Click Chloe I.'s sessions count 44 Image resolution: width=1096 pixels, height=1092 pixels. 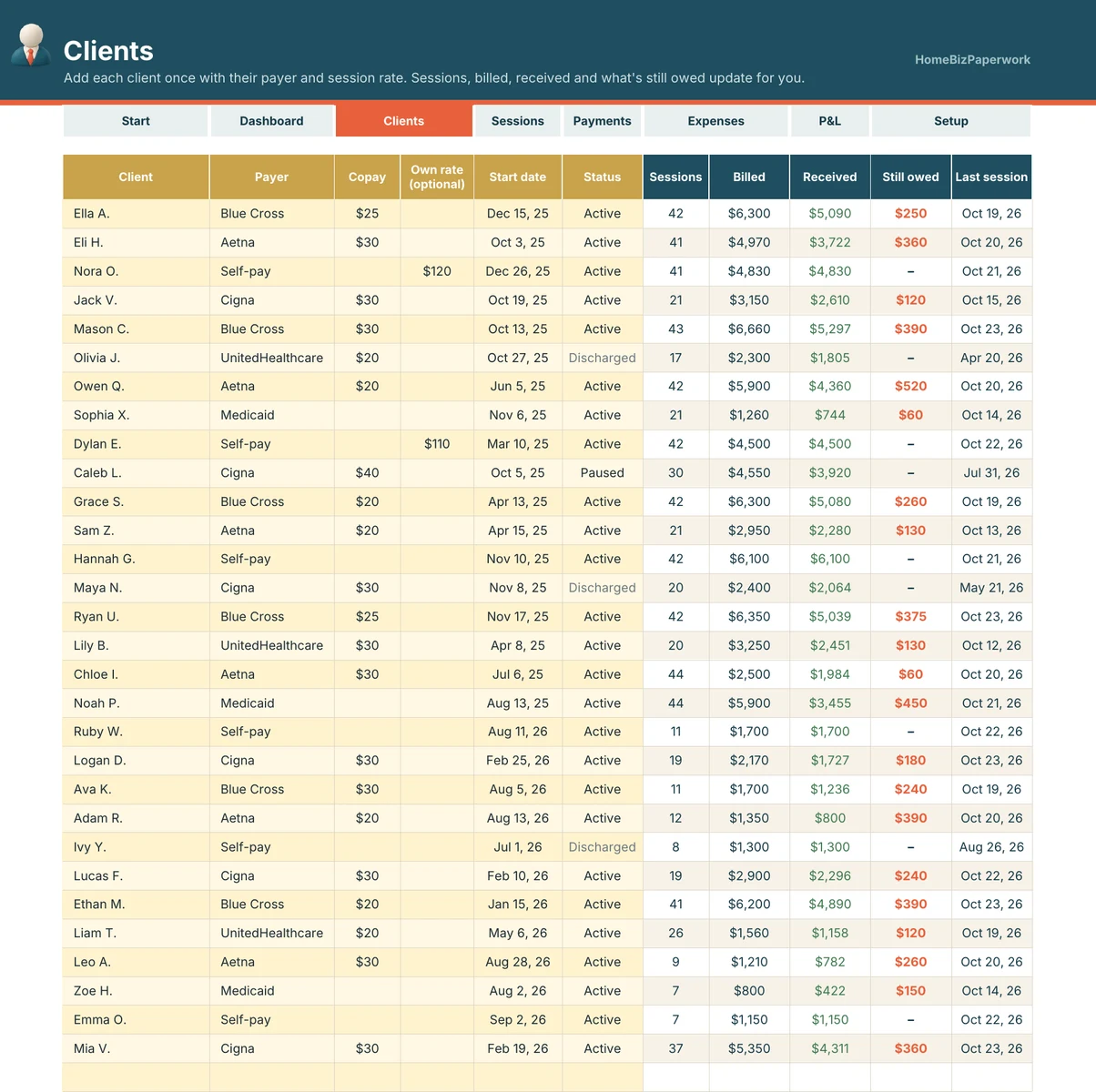pos(675,674)
